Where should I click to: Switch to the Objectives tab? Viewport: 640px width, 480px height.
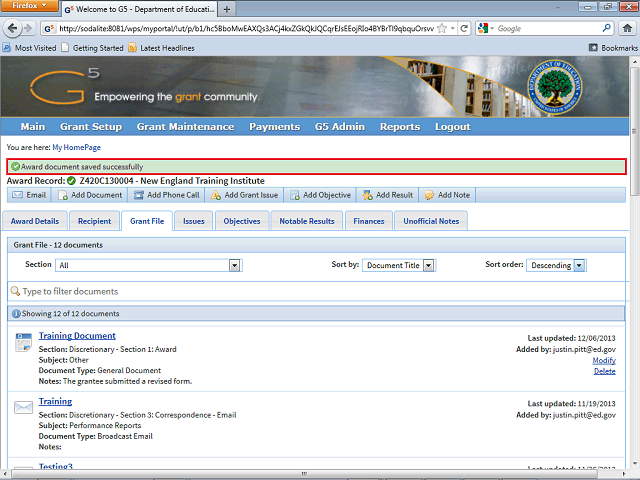[x=242, y=221]
